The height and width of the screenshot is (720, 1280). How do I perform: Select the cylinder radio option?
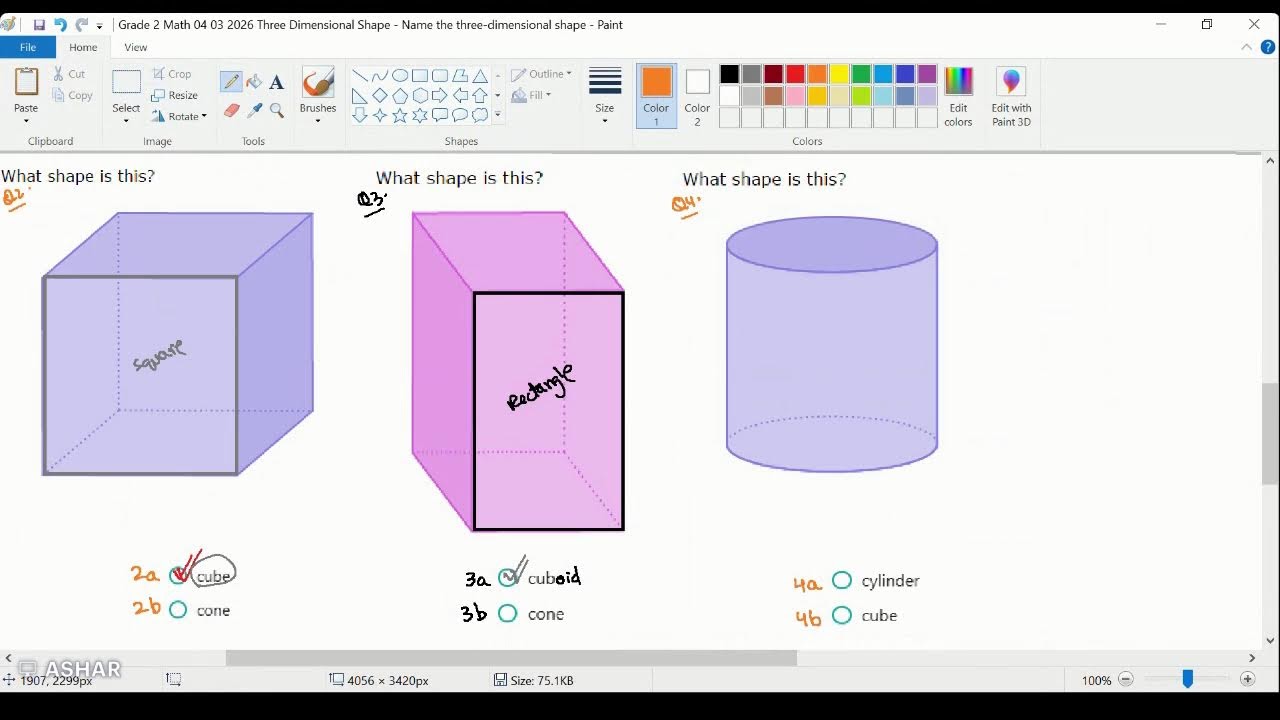(842, 580)
